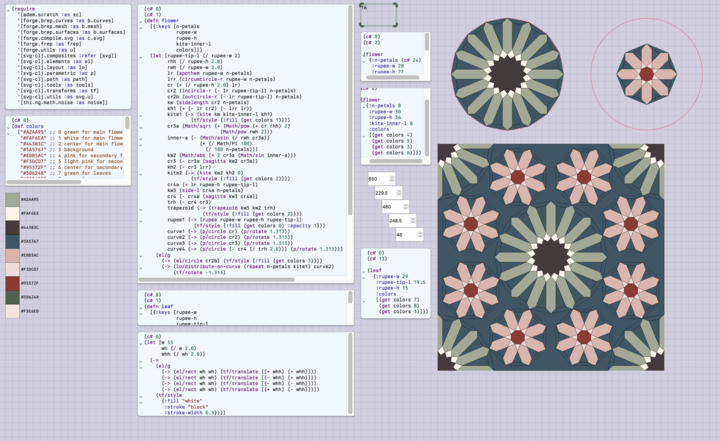
Task: Collapse the (require ...) form fold arrow
Action: [x=8, y=10]
